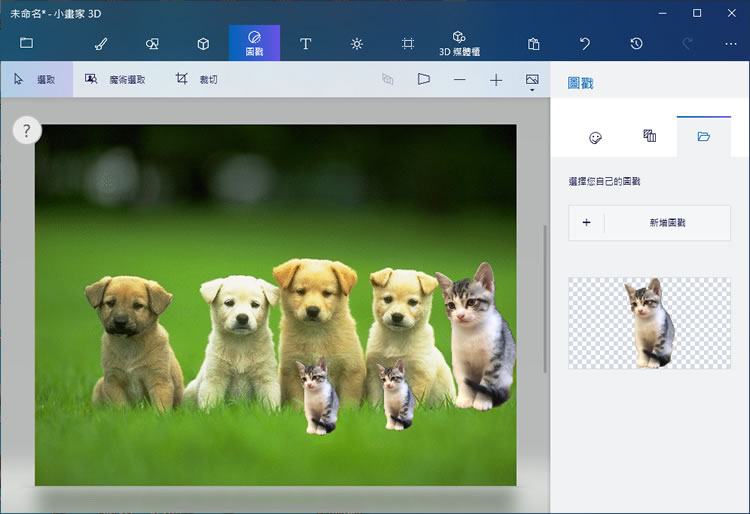The width and height of the screenshot is (750, 514).
Task: Click the disabled 3D view icon
Action: tap(388, 79)
